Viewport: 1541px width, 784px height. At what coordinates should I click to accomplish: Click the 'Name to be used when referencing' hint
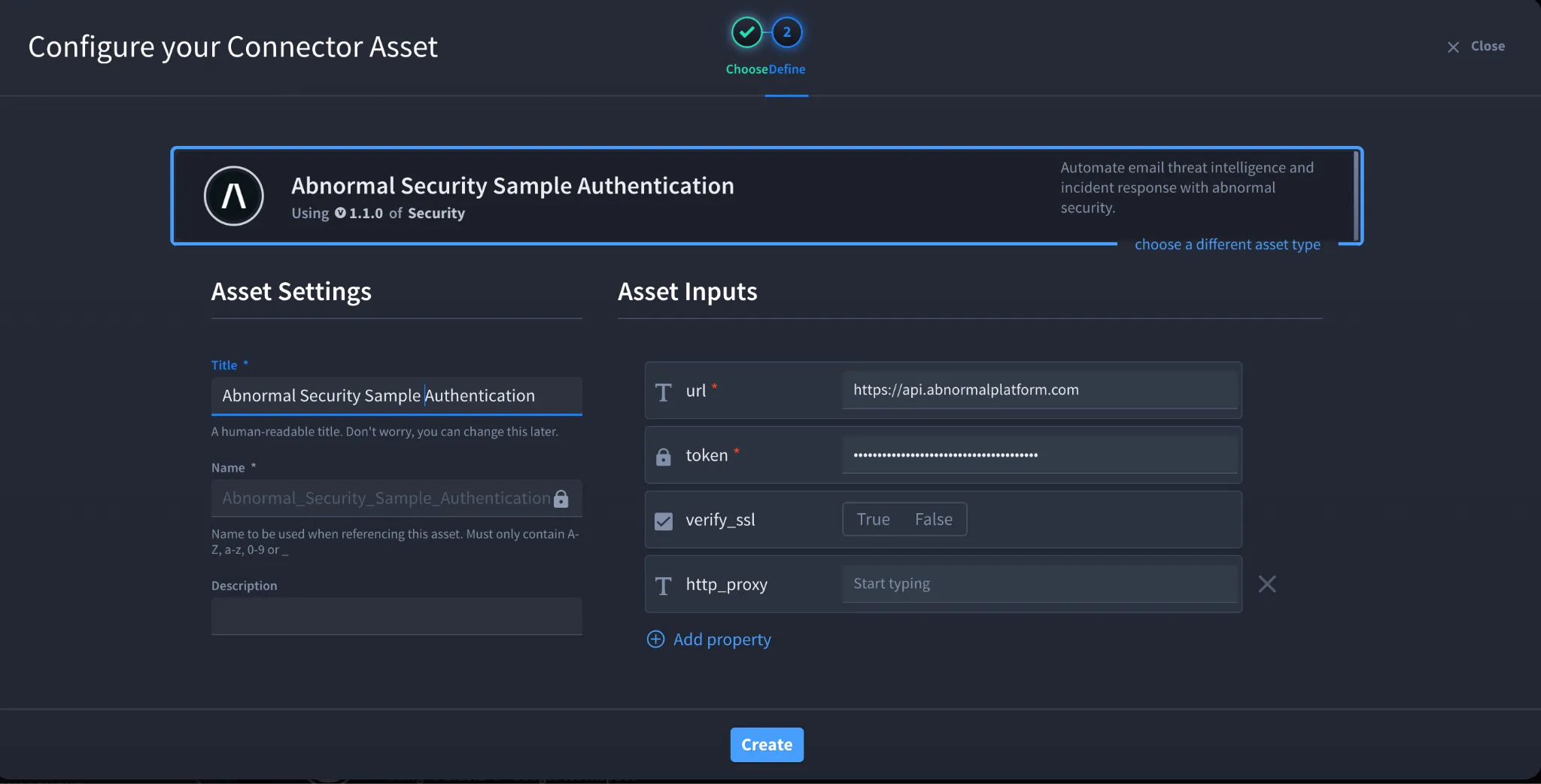[395, 542]
